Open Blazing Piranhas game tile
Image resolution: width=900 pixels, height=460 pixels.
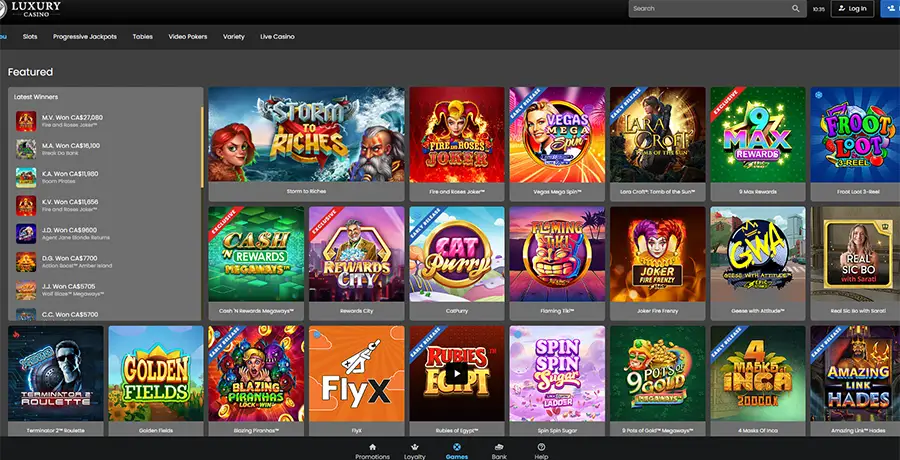pos(256,373)
